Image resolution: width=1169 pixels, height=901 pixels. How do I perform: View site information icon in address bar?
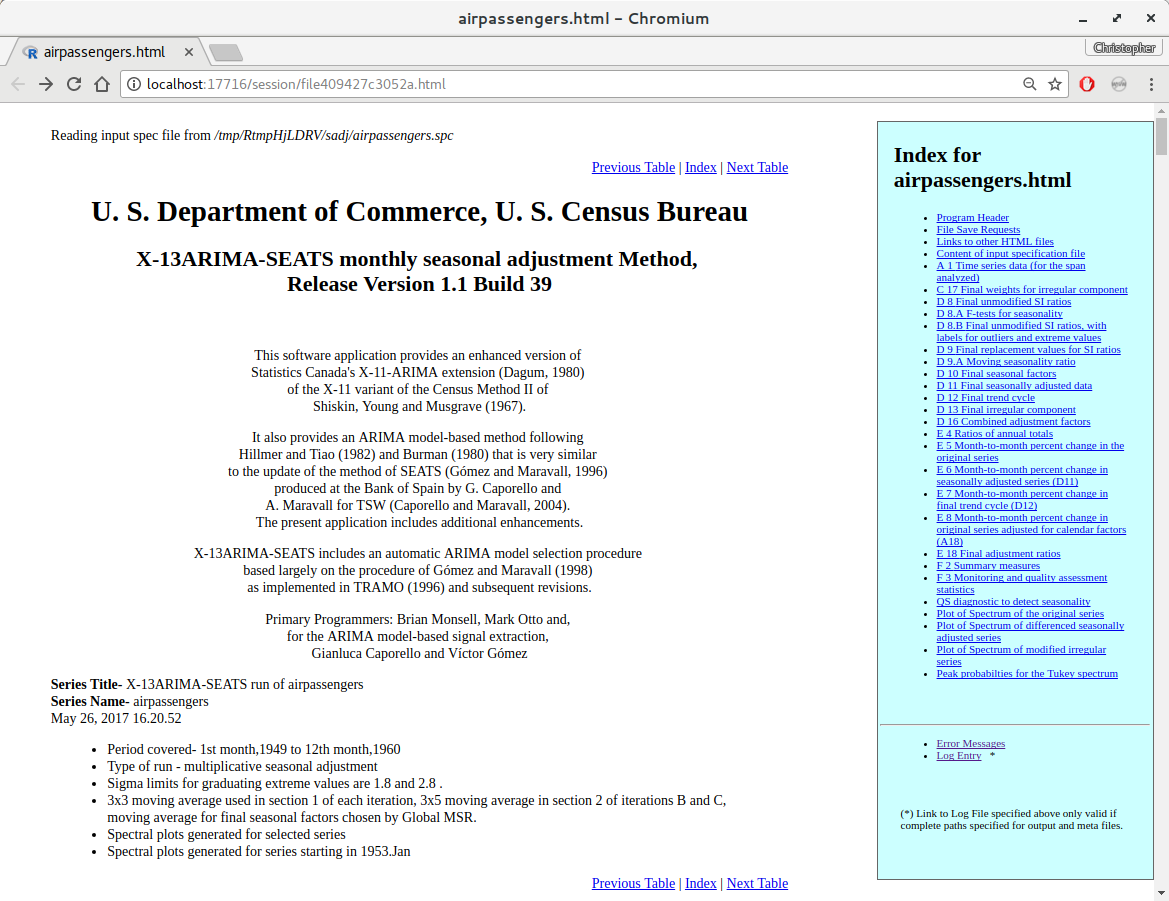[x=133, y=84]
